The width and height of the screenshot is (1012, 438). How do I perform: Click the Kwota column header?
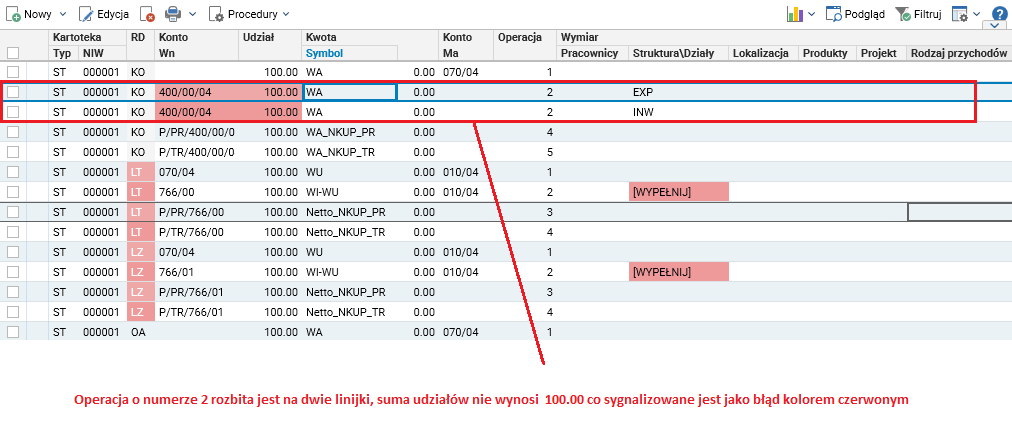(370, 37)
